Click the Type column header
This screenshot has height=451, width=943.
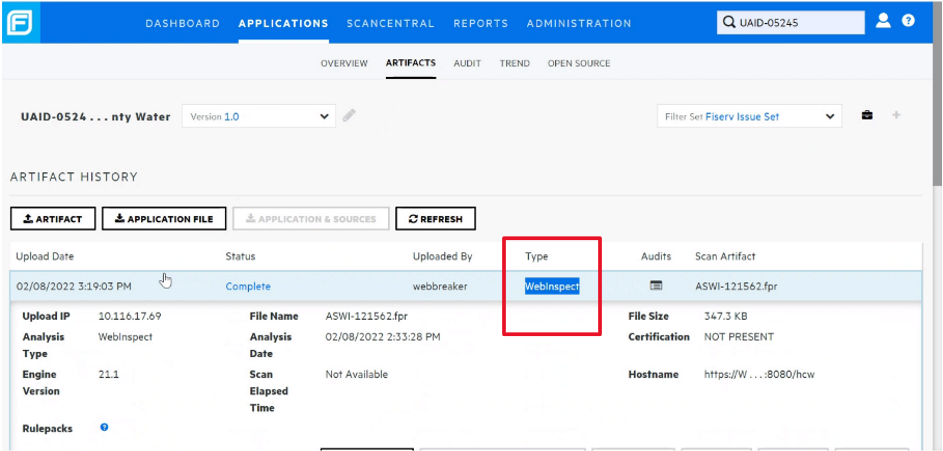(536, 256)
